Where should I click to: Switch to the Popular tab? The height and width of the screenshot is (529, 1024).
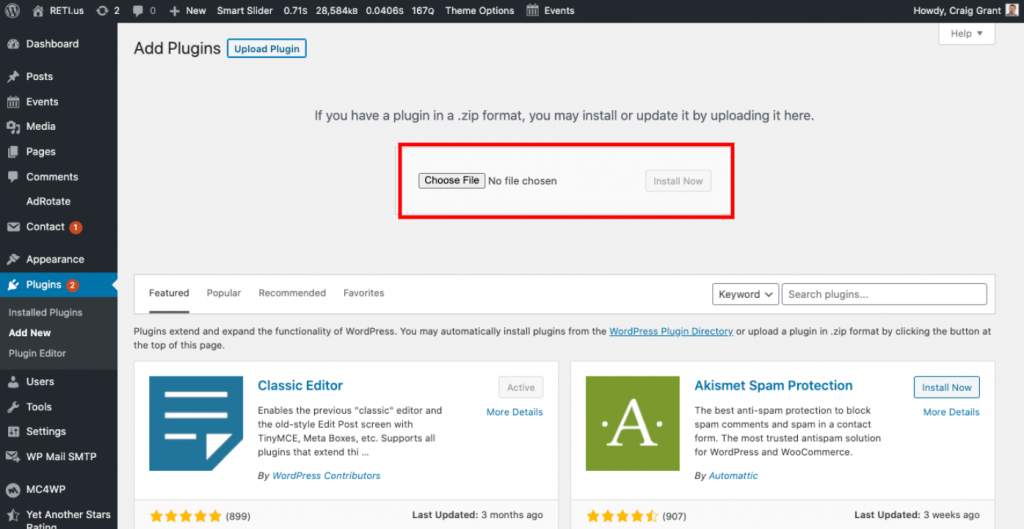224,293
